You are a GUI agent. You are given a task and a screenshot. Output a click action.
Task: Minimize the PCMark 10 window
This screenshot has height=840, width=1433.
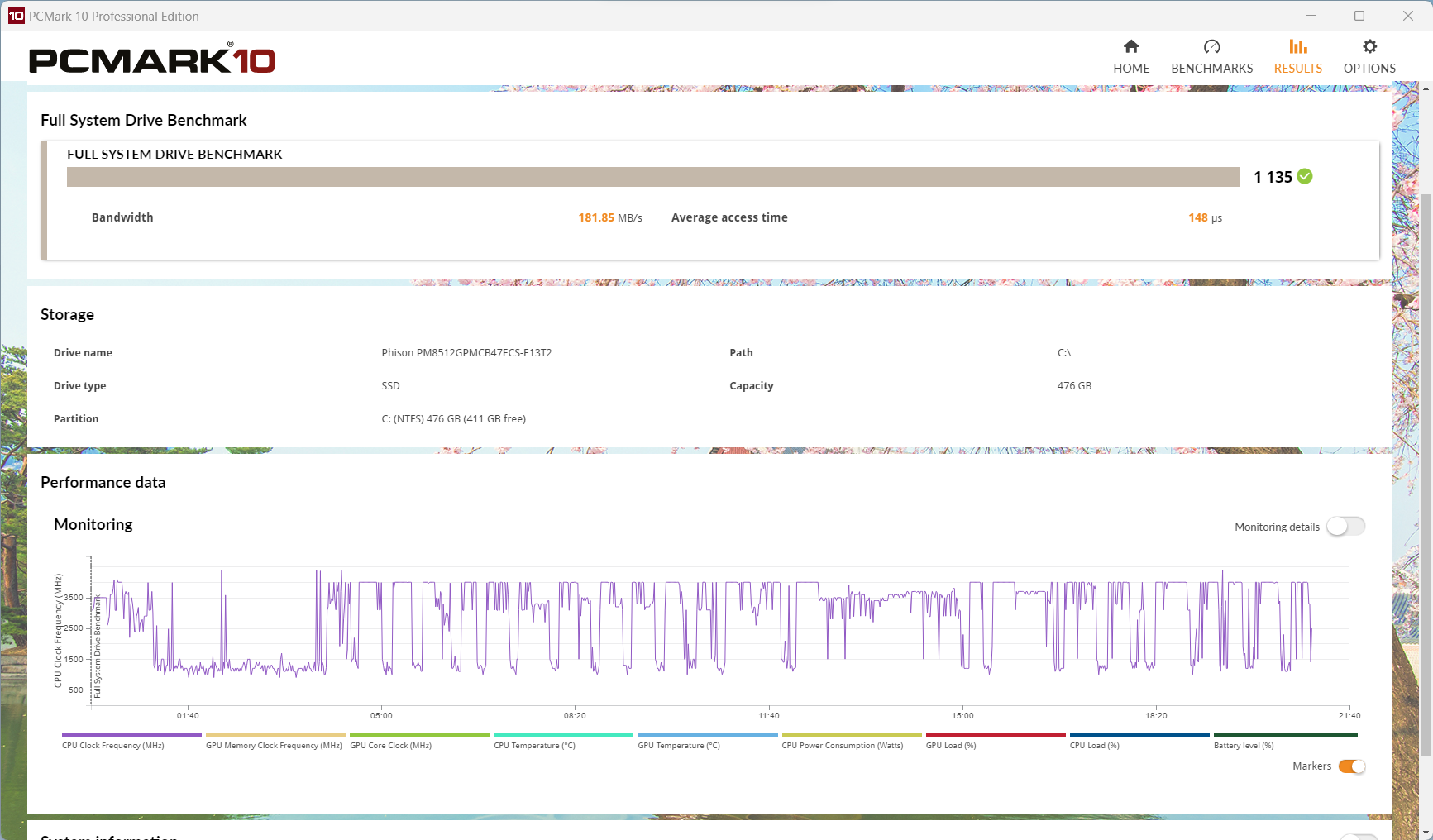[x=1311, y=16]
